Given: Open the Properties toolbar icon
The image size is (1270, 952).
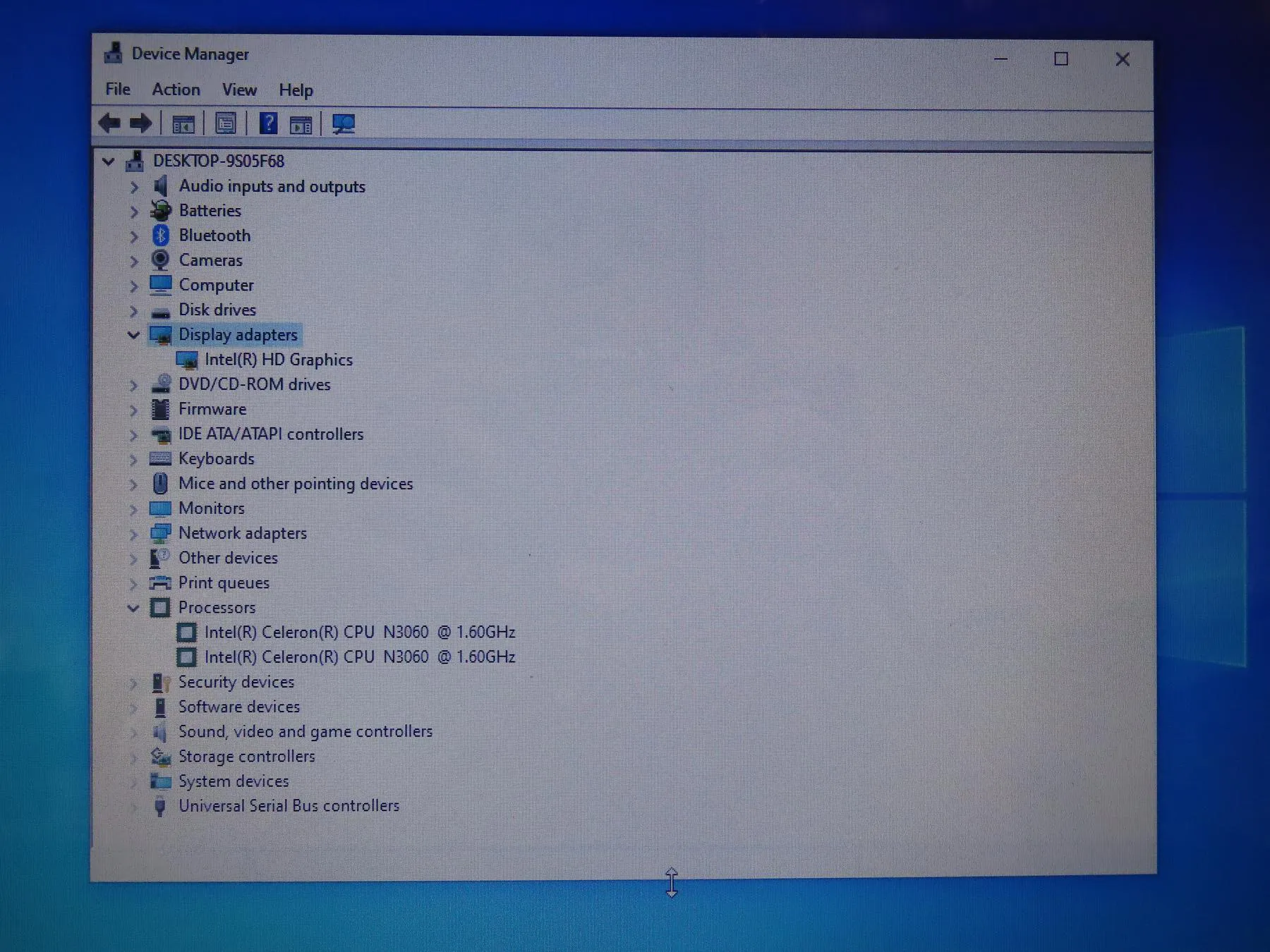Looking at the screenshot, I should pyautogui.click(x=226, y=124).
